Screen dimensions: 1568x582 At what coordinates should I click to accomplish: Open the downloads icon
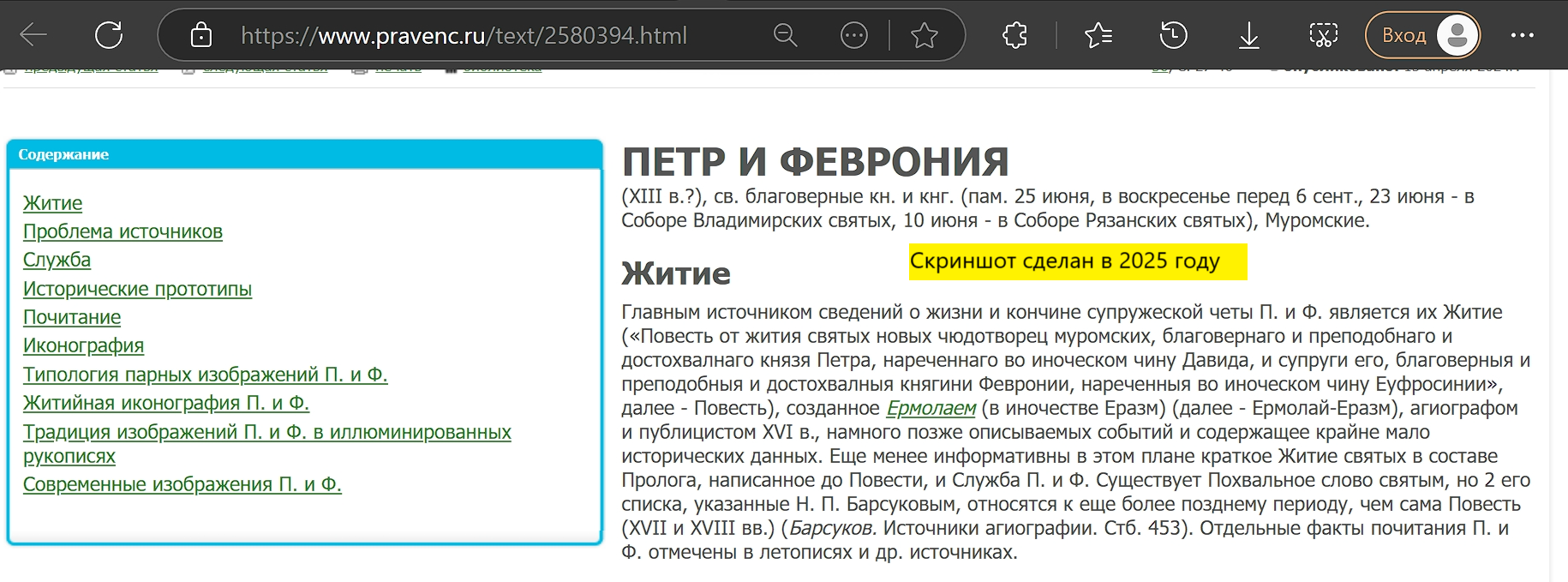click(x=1249, y=35)
